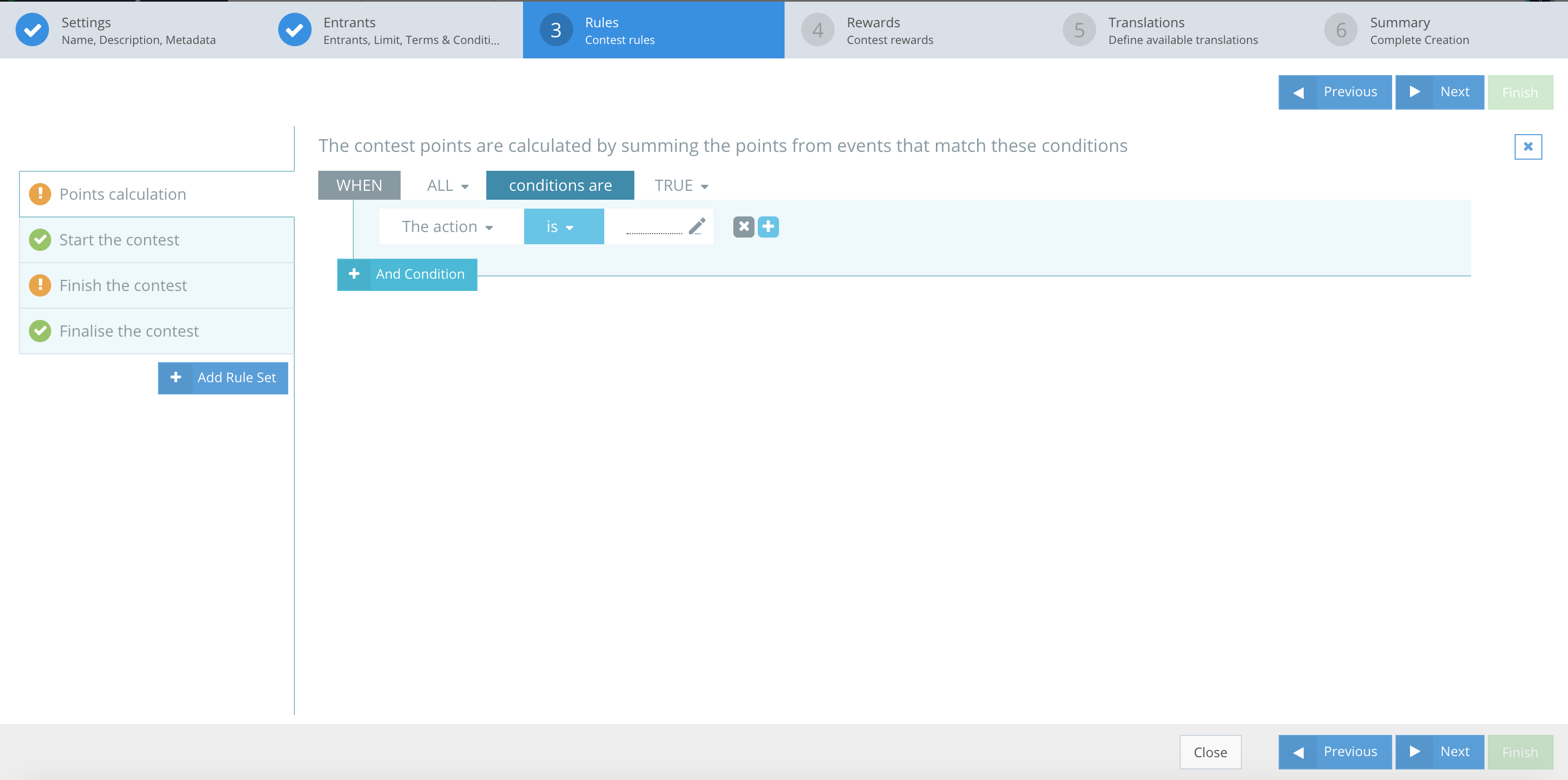
Task: Click the WHEN label block
Action: coord(359,186)
